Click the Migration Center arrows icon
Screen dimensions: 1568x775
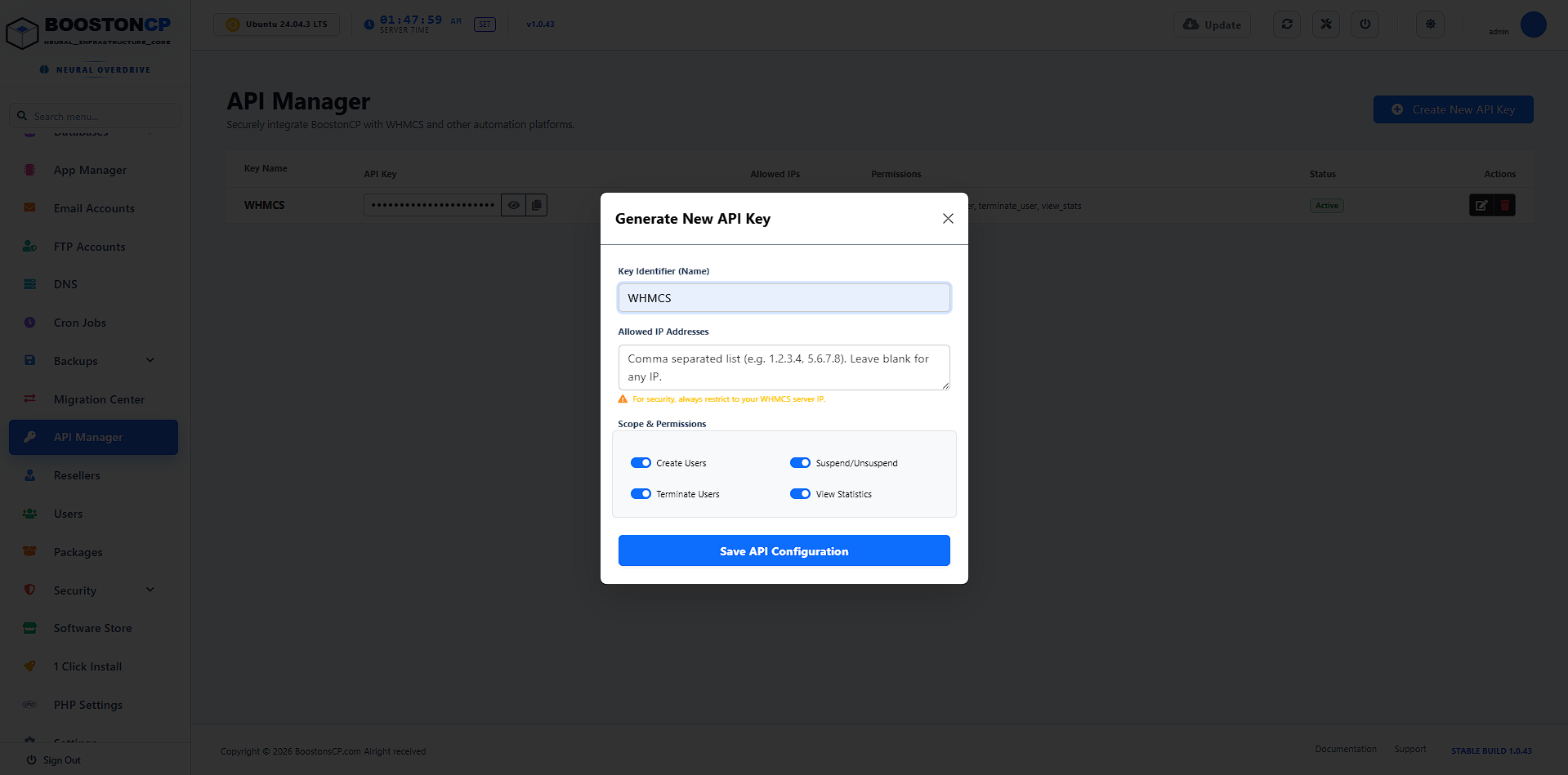(x=29, y=399)
